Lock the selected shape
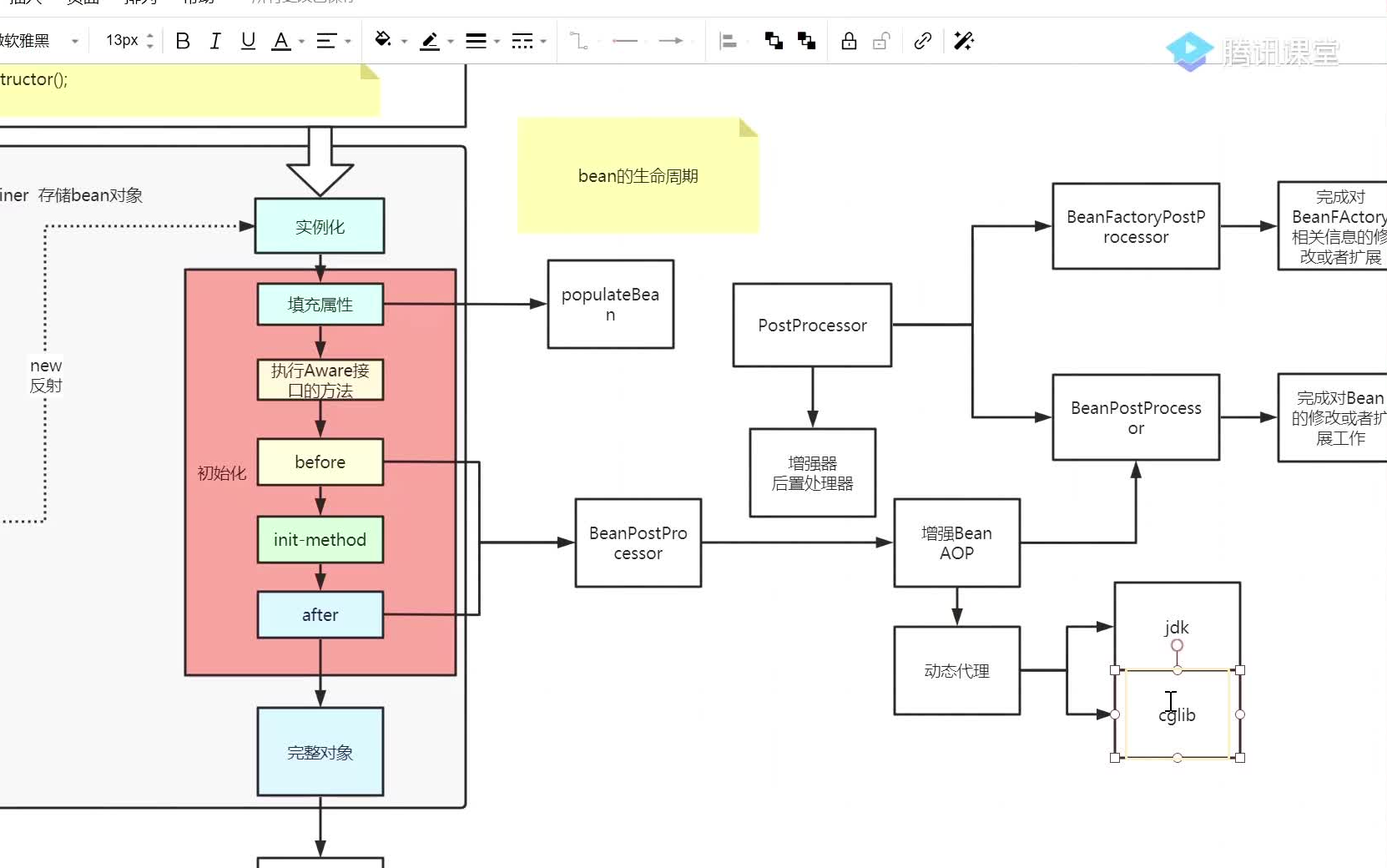The width and height of the screenshot is (1387, 868). [849, 41]
